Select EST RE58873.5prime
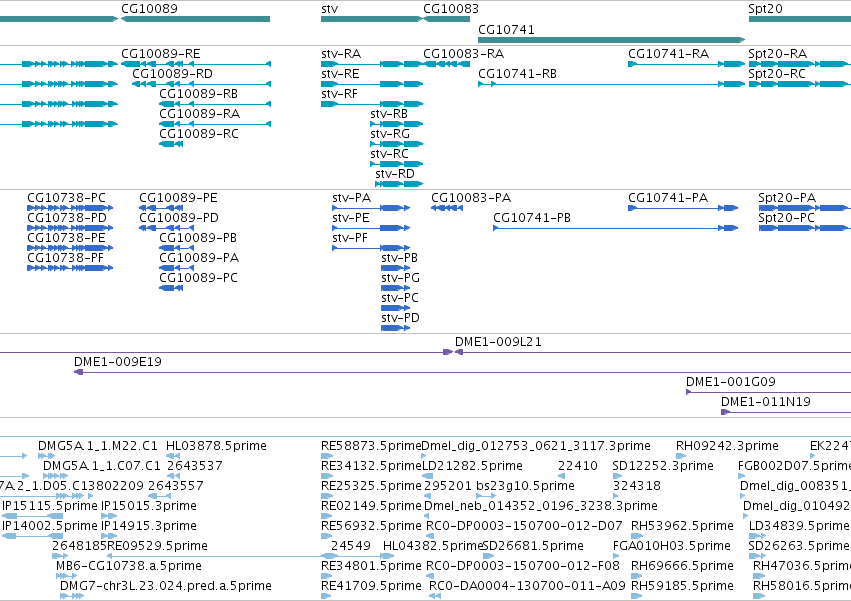The width and height of the screenshot is (851, 601). click(326, 456)
